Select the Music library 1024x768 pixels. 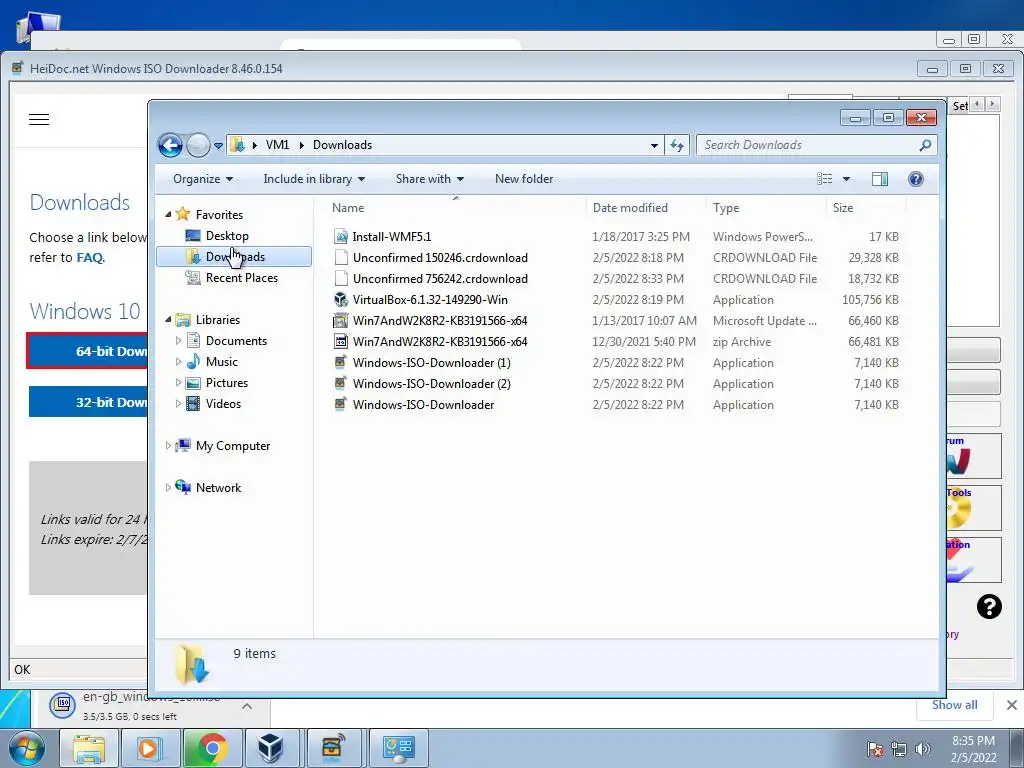[x=221, y=362]
